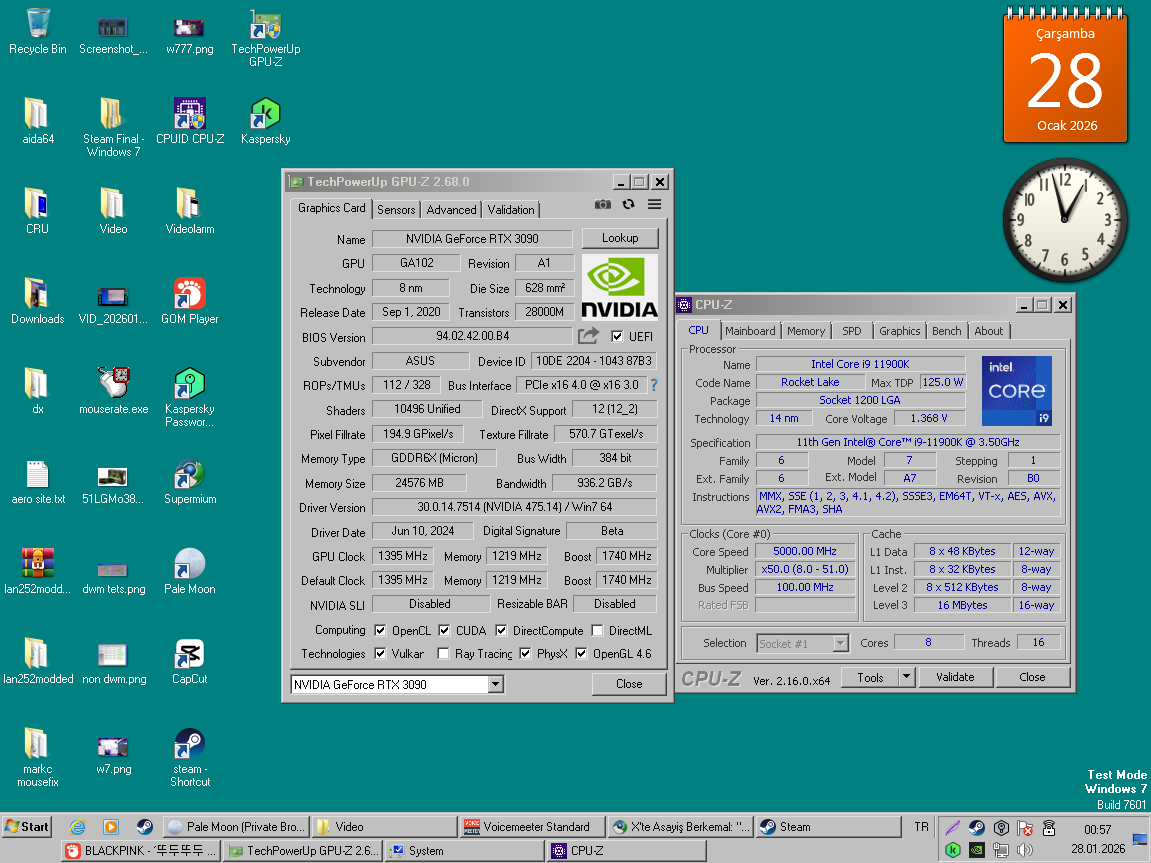
Task: Click the Steam quick launch icon
Action: pyautogui.click(x=144, y=827)
